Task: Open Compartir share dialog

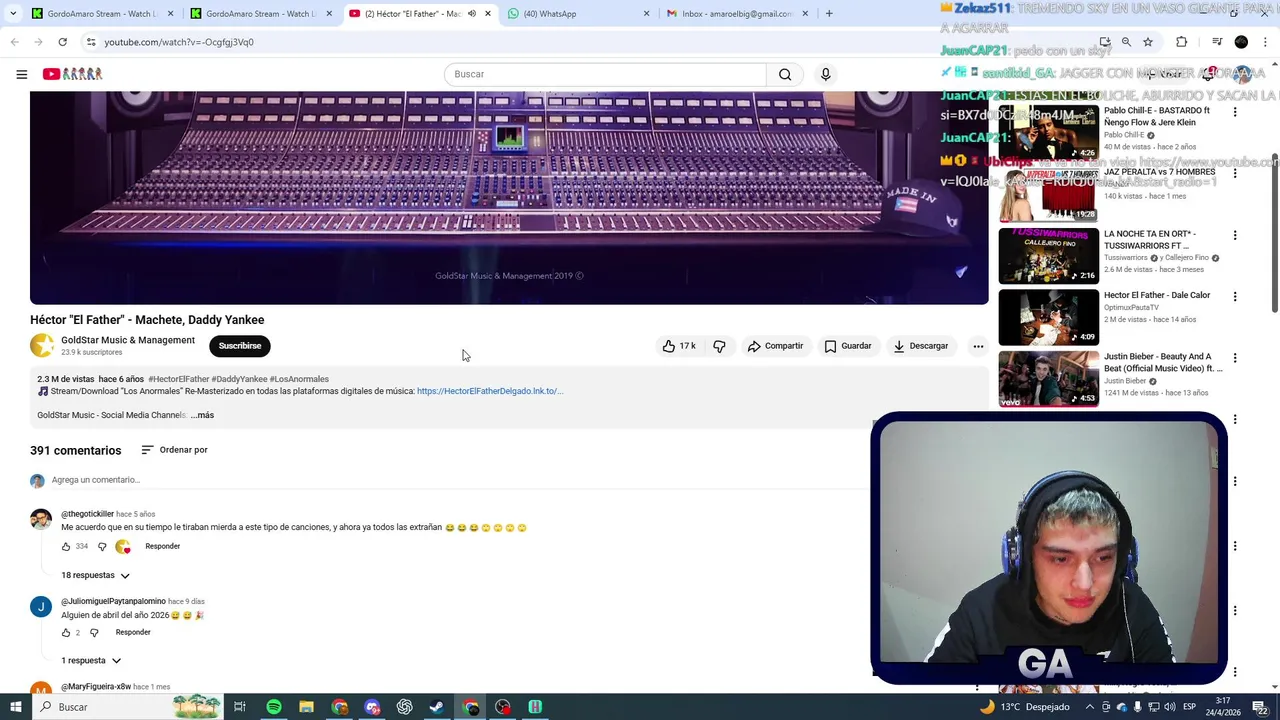Action: coord(775,346)
